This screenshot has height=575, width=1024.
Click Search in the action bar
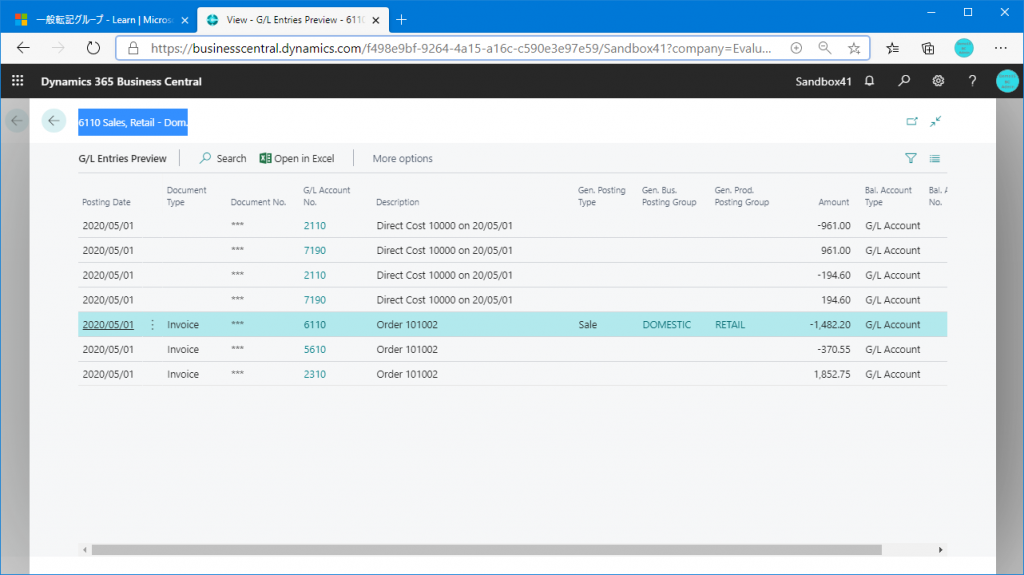coord(223,158)
